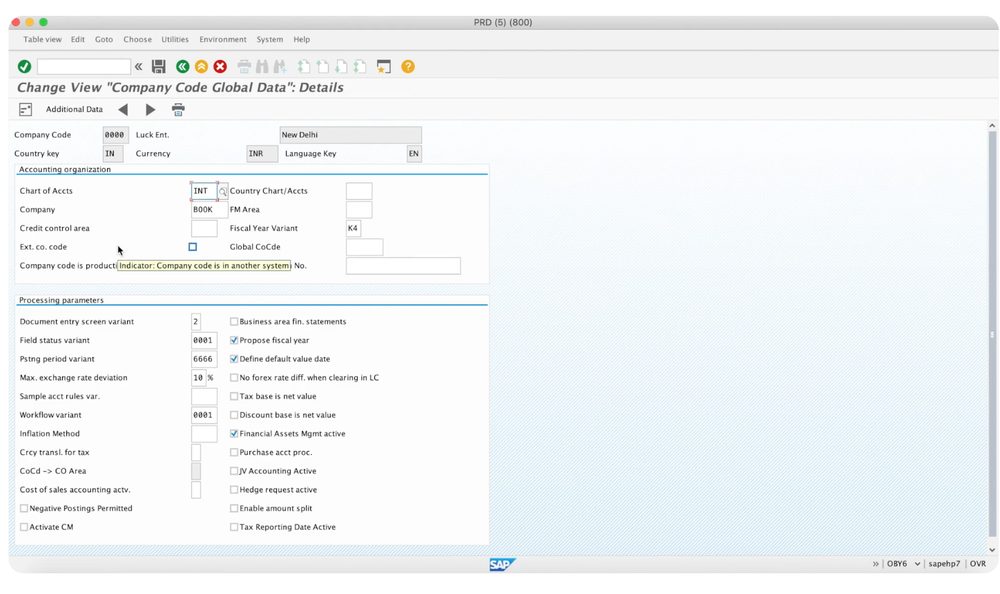Open the Goto menu
Image resolution: width=1000 pixels, height=594 pixels.
coord(104,40)
